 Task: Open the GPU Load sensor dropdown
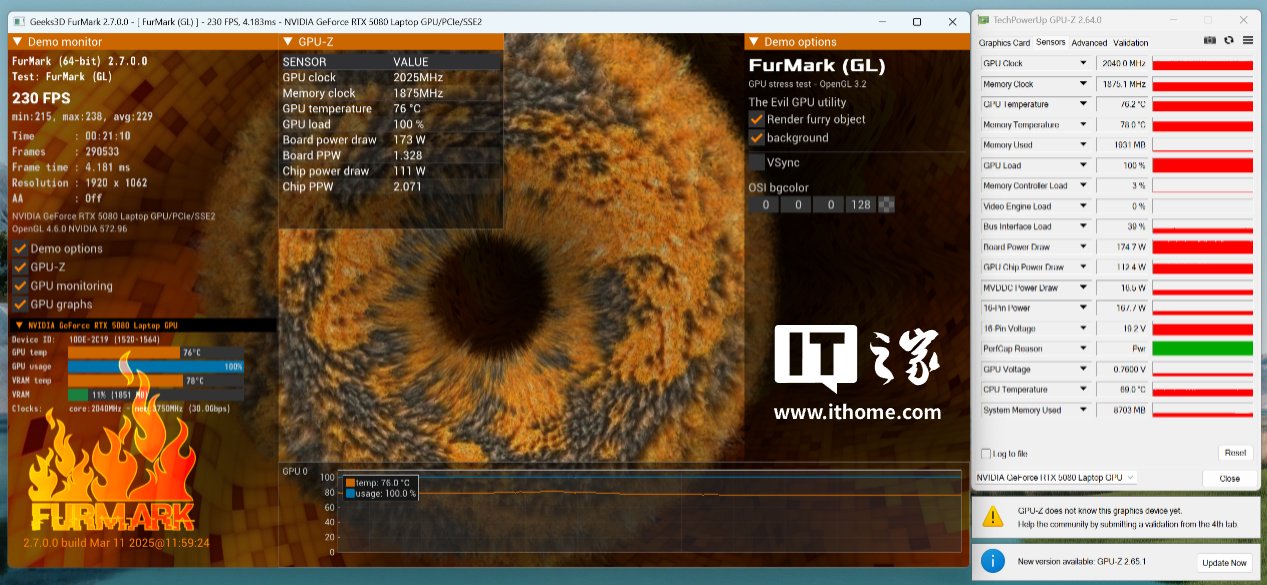1082,165
